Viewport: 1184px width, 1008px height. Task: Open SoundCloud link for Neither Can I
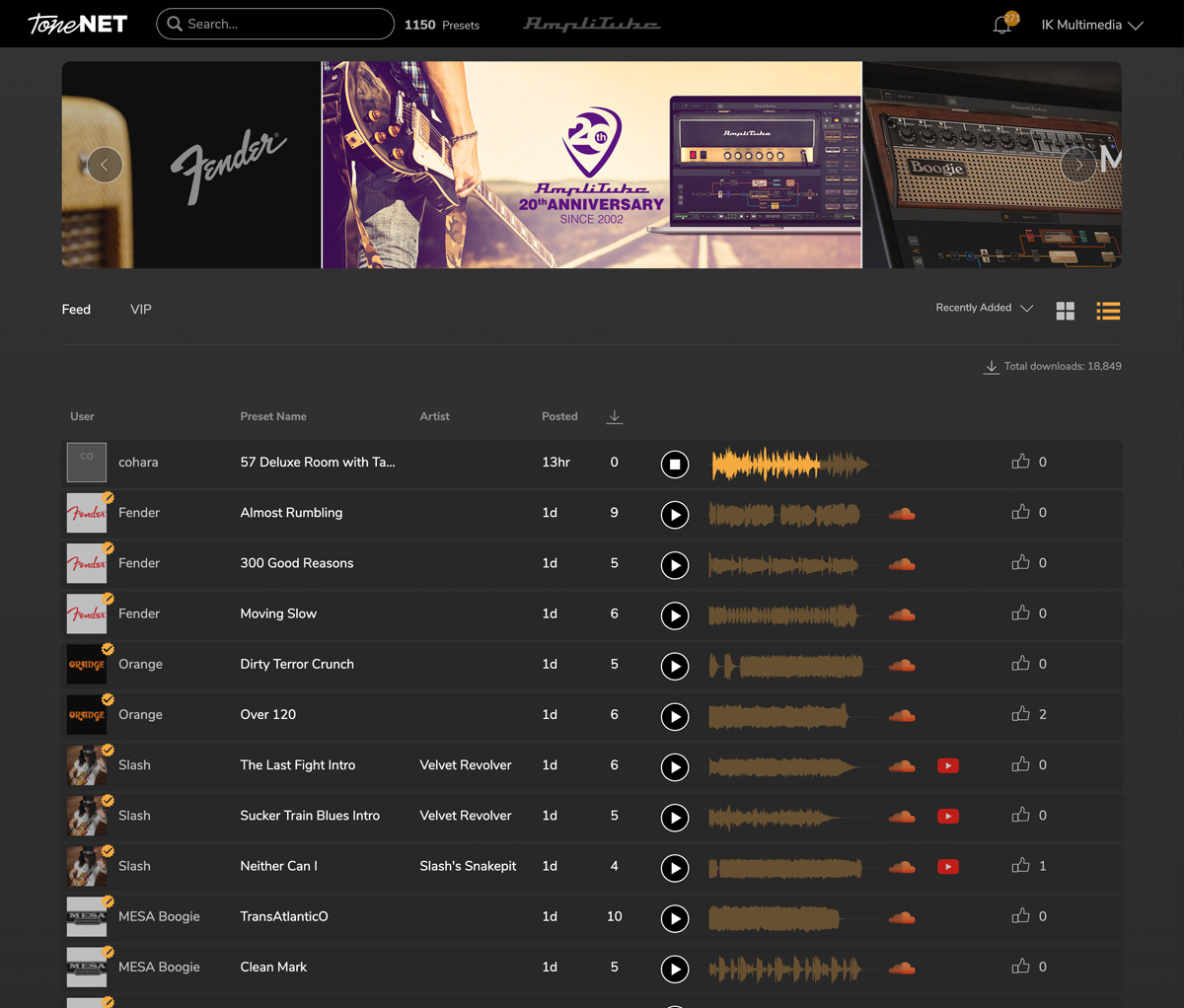pyautogui.click(x=902, y=867)
